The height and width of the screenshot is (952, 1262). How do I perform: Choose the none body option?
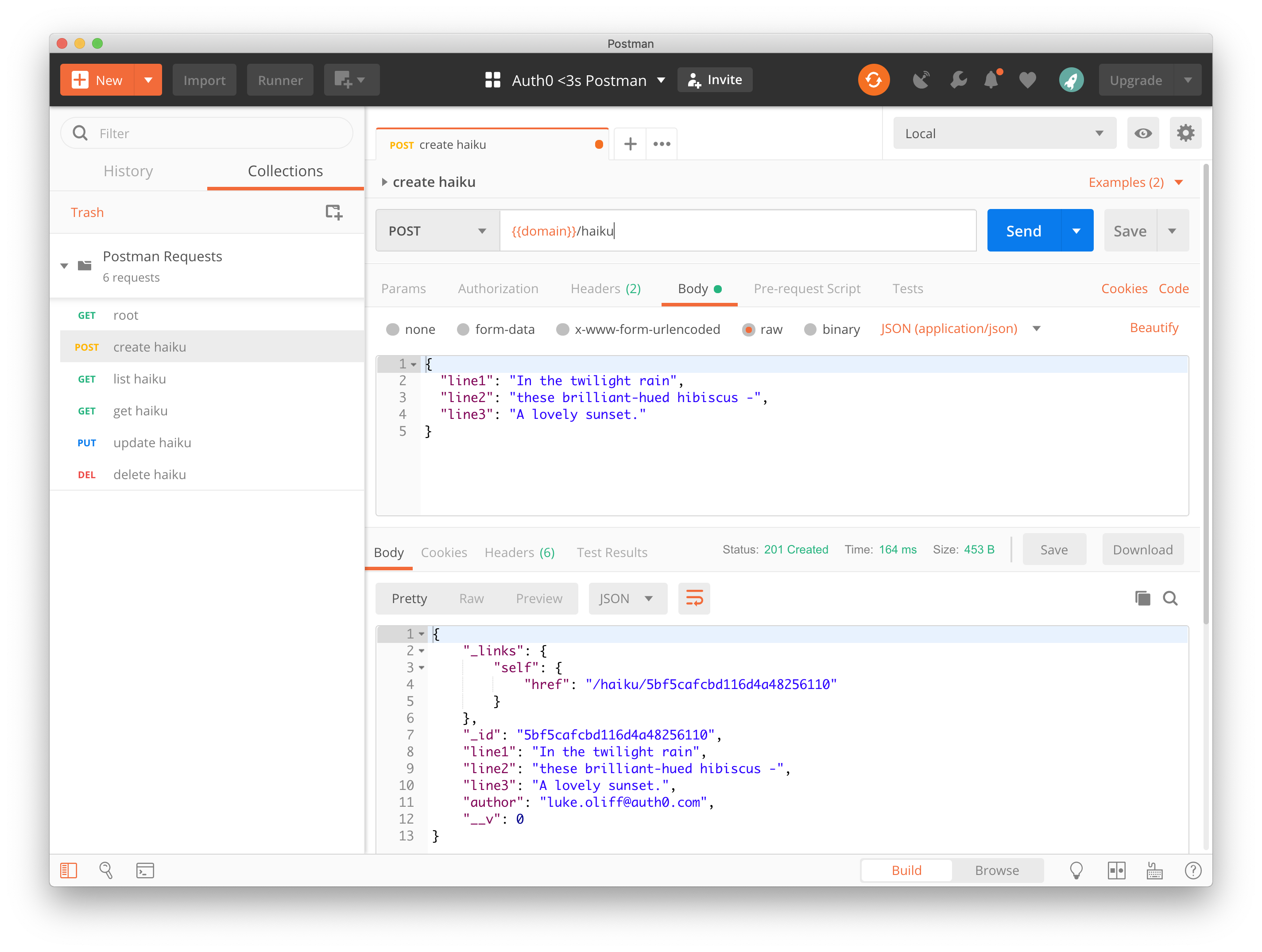coord(392,330)
